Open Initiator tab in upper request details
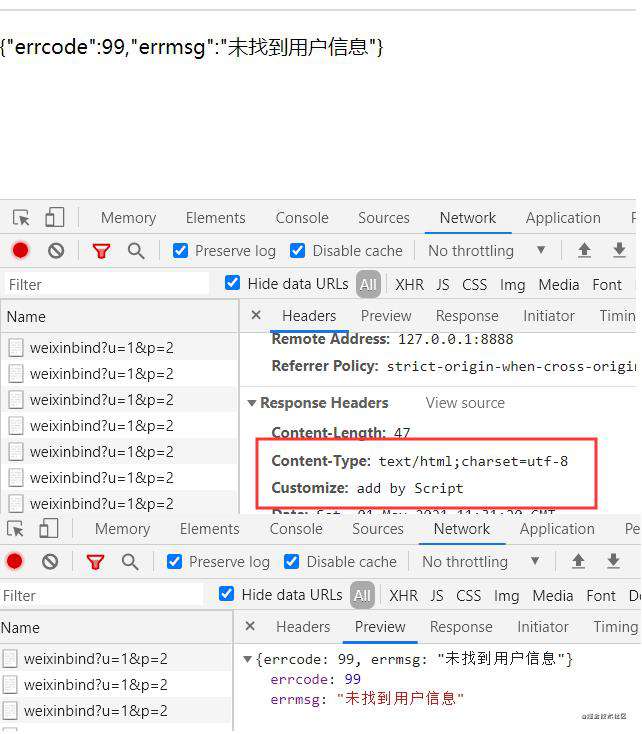This screenshot has height=734, width=642. pos(549,316)
